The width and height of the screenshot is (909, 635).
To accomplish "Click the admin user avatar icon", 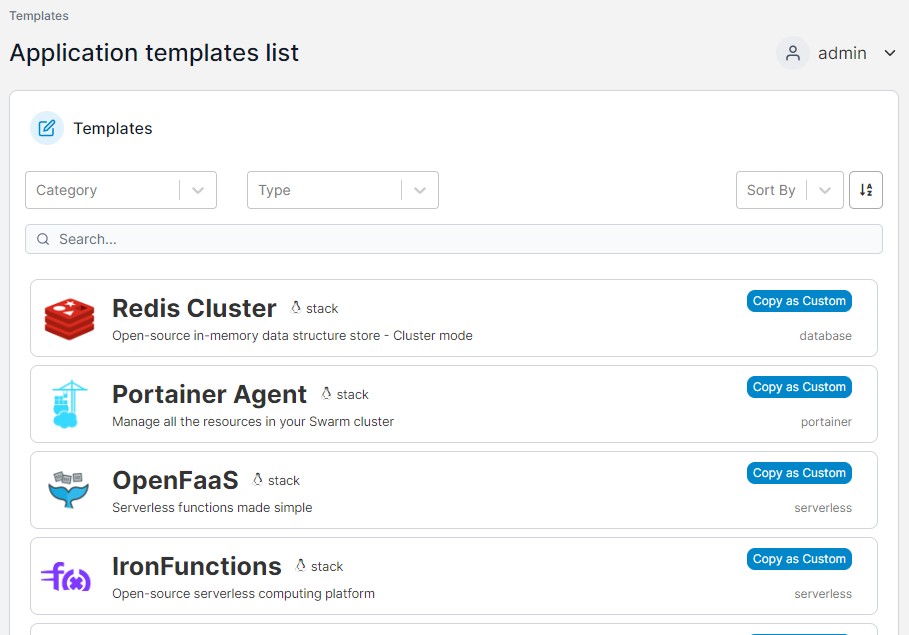I will [792, 53].
